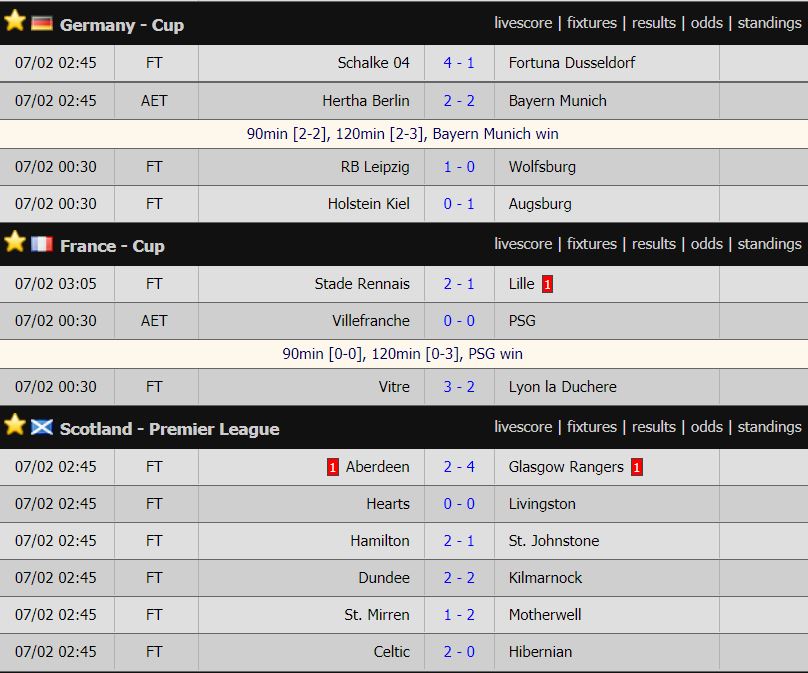Click Aberdeen's red card icon
This screenshot has height=673, width=808.
[x=333, y=467]
